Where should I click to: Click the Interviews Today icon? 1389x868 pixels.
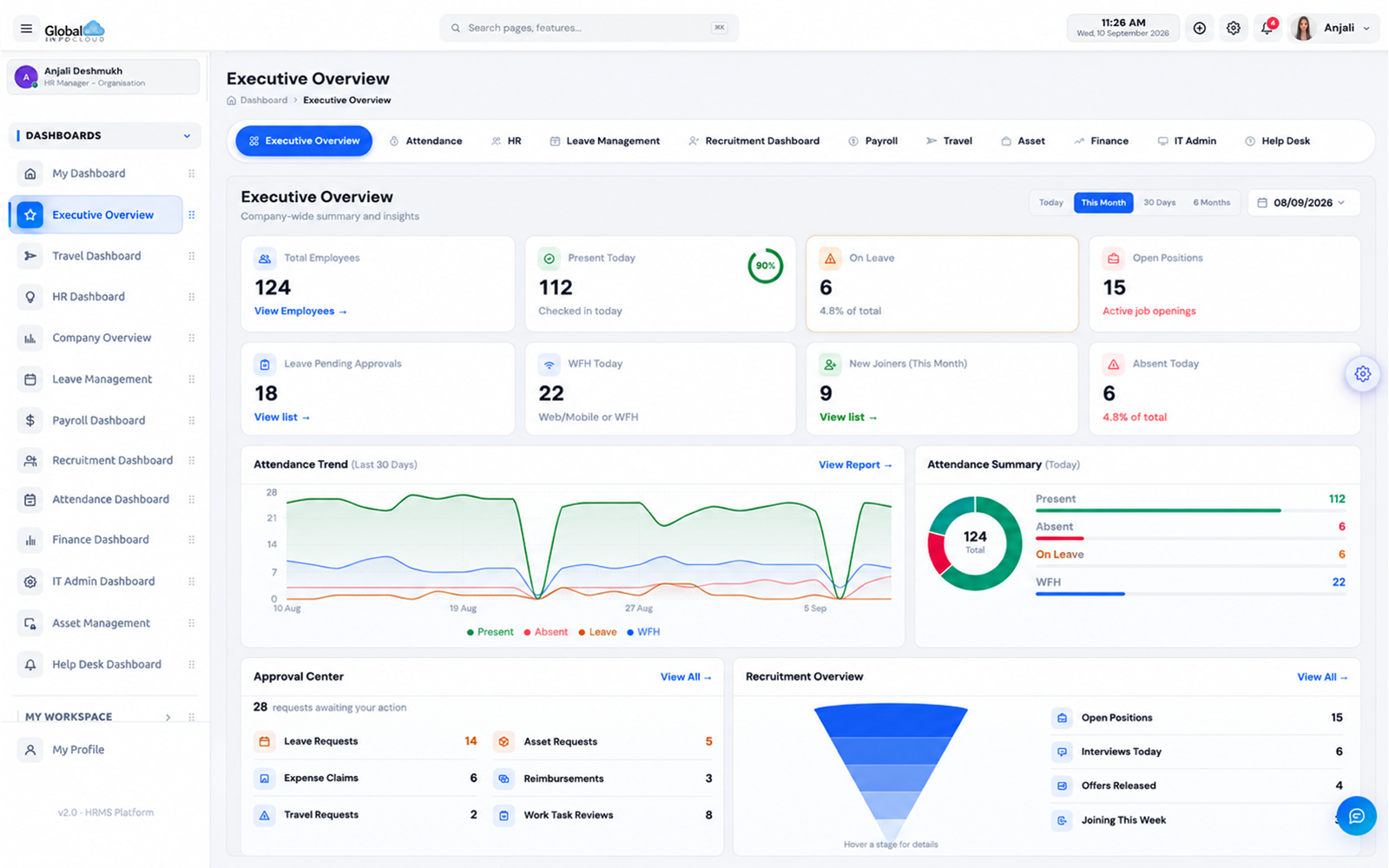(x=1062, y=752)
